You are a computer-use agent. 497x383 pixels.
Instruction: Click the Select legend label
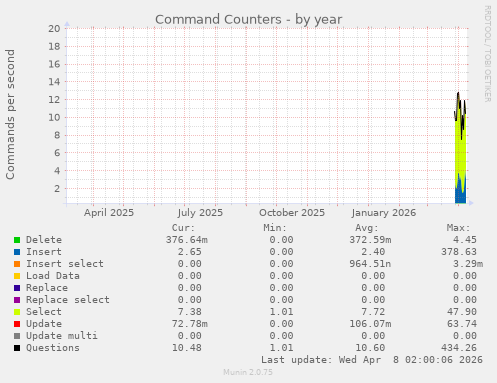[x=44, y=312]
